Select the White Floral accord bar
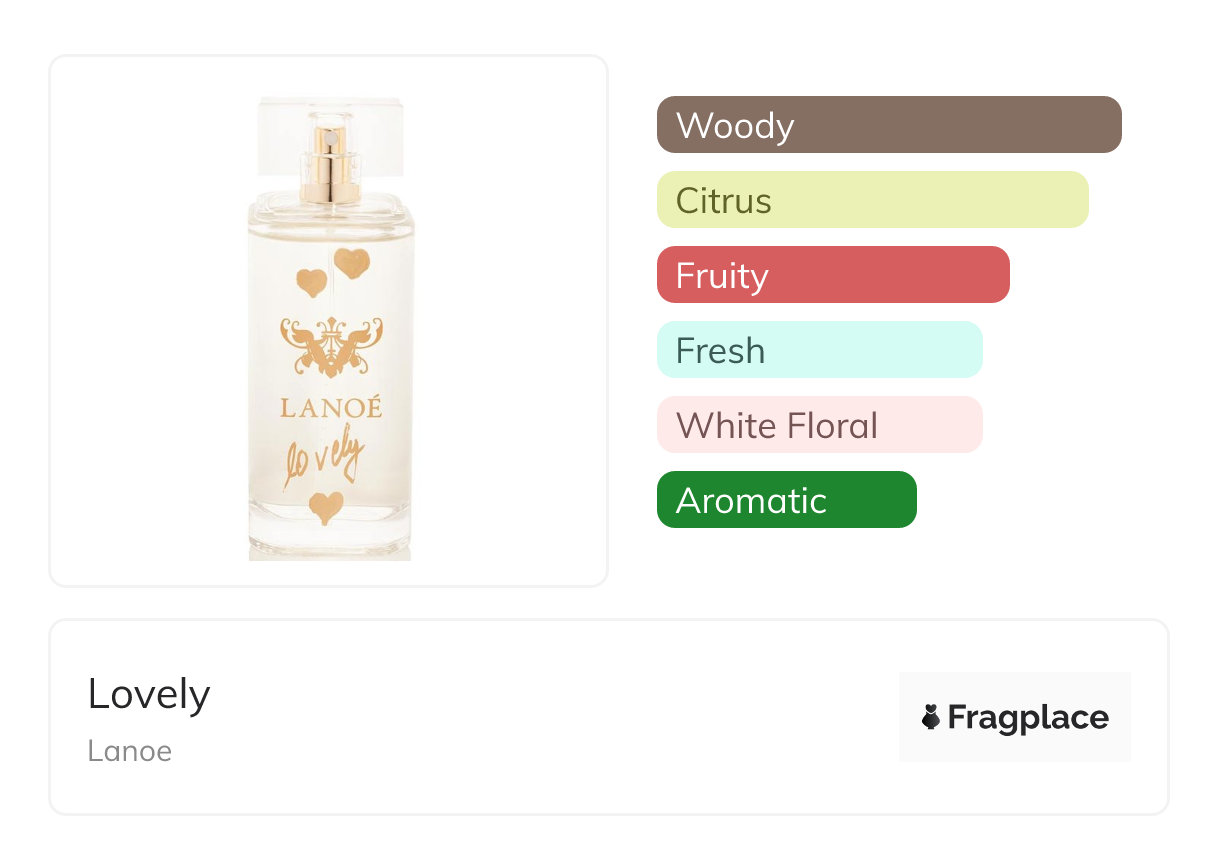 tap(819, 425)
